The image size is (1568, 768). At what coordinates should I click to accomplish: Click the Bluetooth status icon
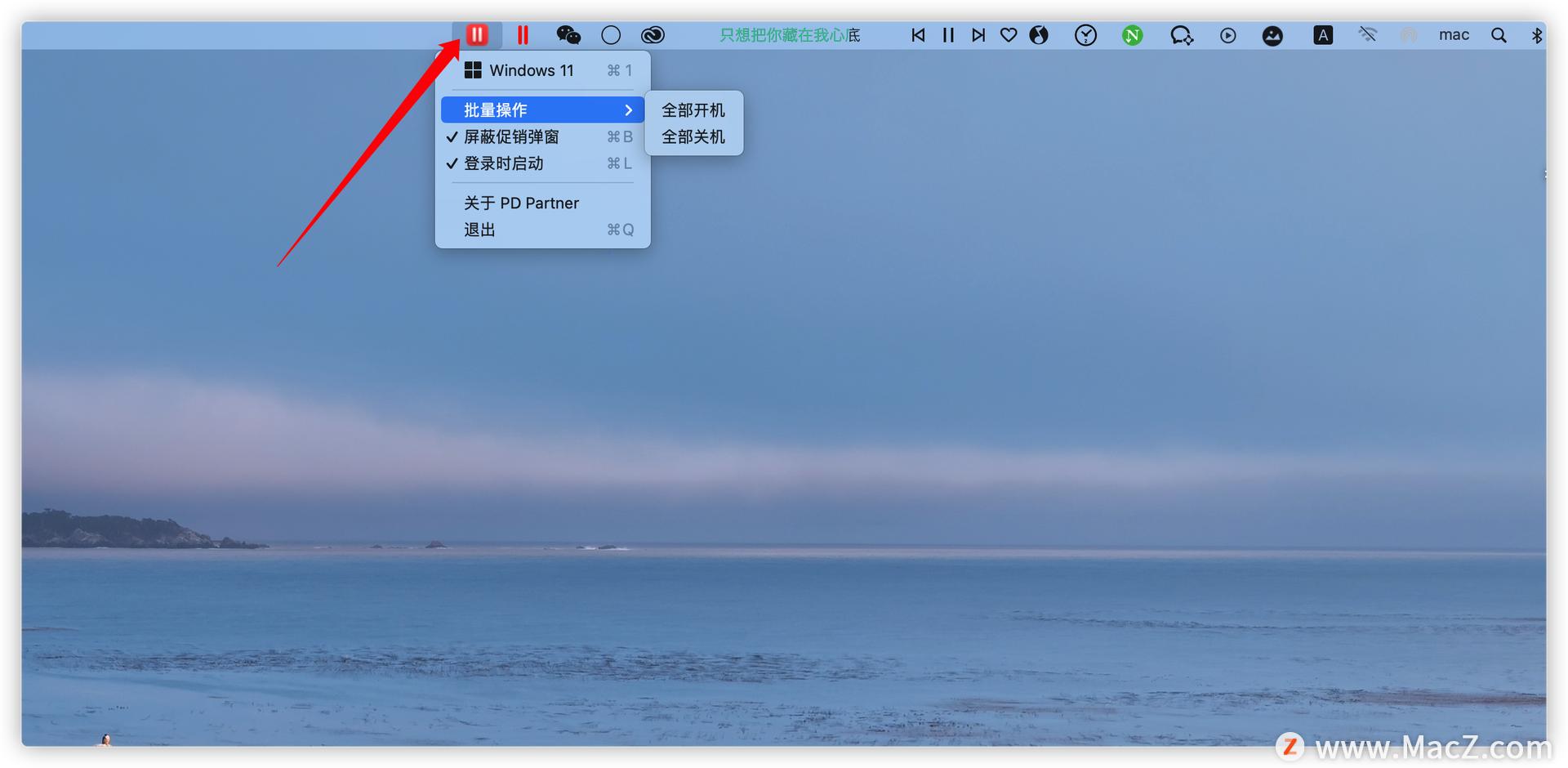[1539, 34]
